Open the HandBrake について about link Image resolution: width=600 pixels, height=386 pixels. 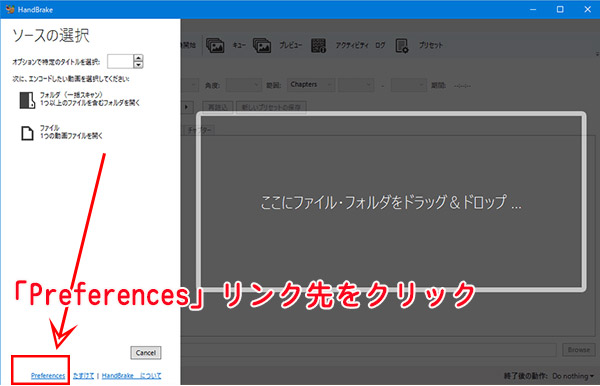[132, 376]
